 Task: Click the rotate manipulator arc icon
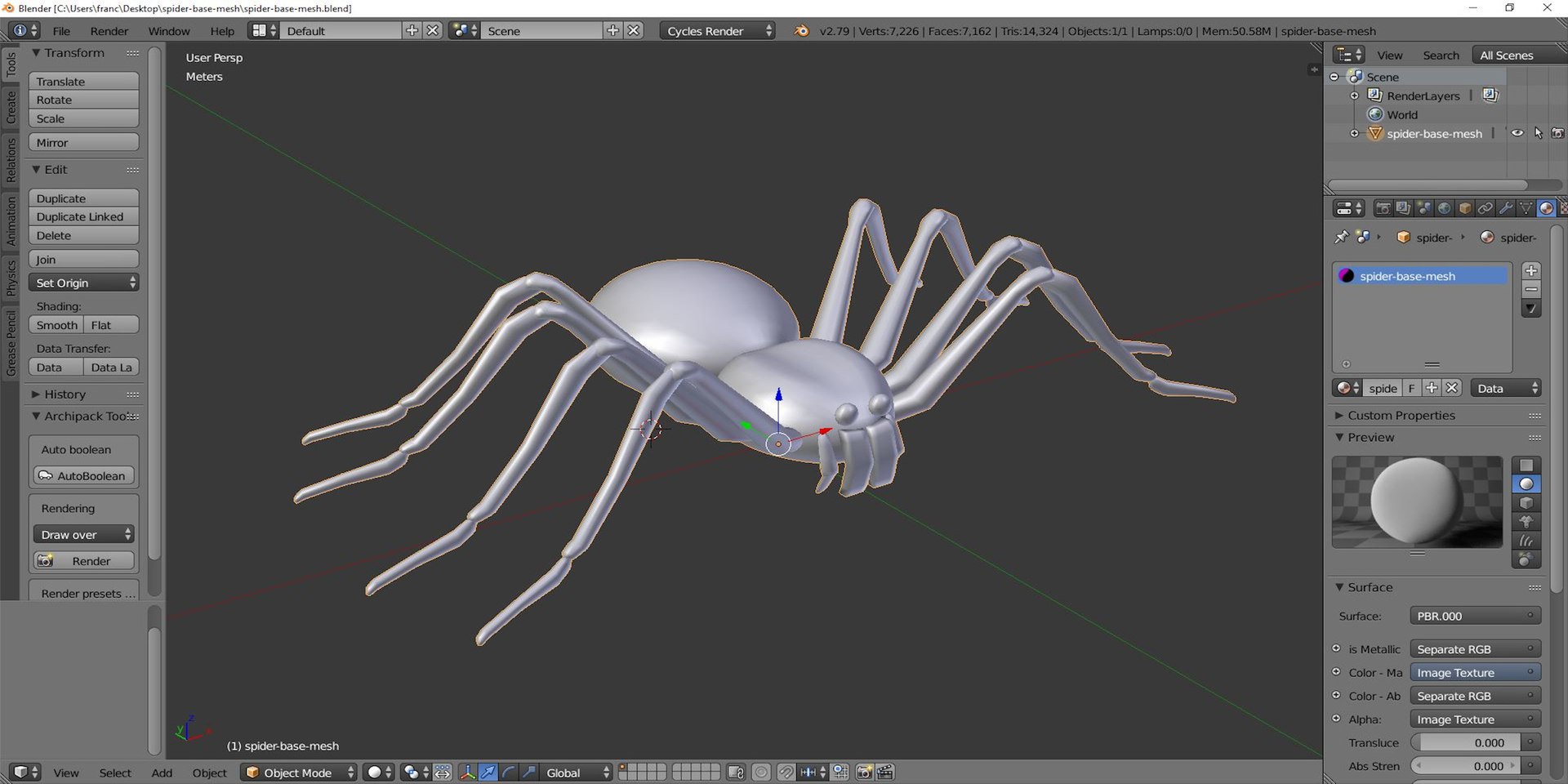coord(508,772)
